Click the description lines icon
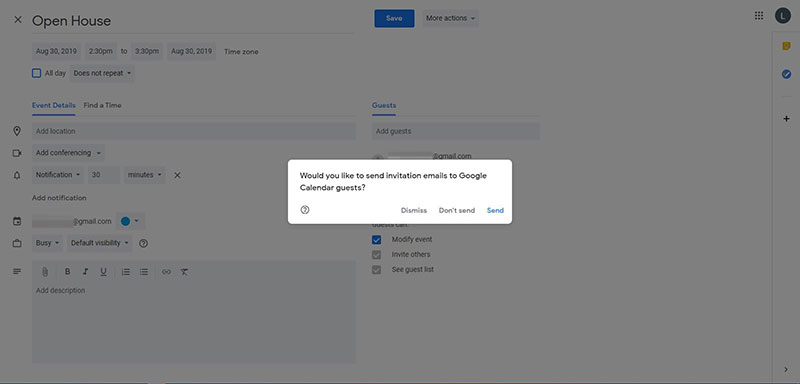This screenshot has height=384, width=800. tap(17, 272)
